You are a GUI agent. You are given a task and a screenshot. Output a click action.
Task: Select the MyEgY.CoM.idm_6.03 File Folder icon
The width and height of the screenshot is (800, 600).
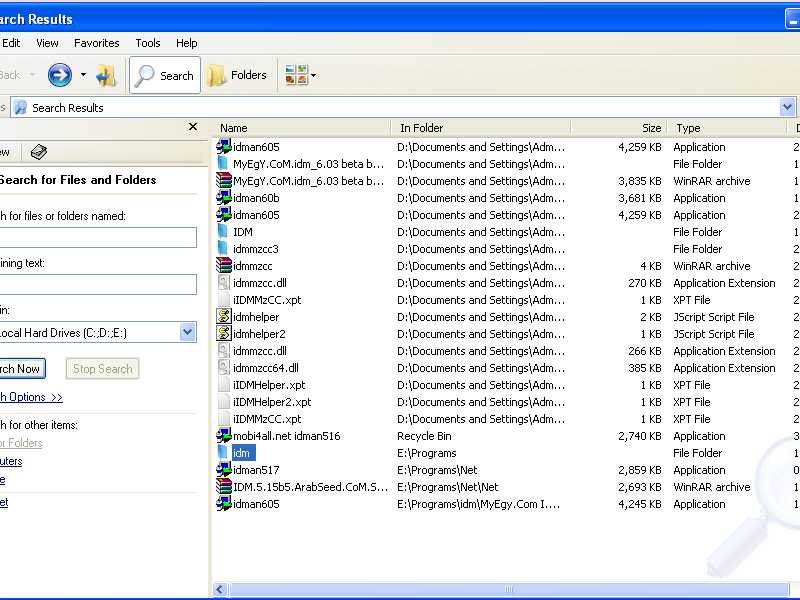pos(223,164)
